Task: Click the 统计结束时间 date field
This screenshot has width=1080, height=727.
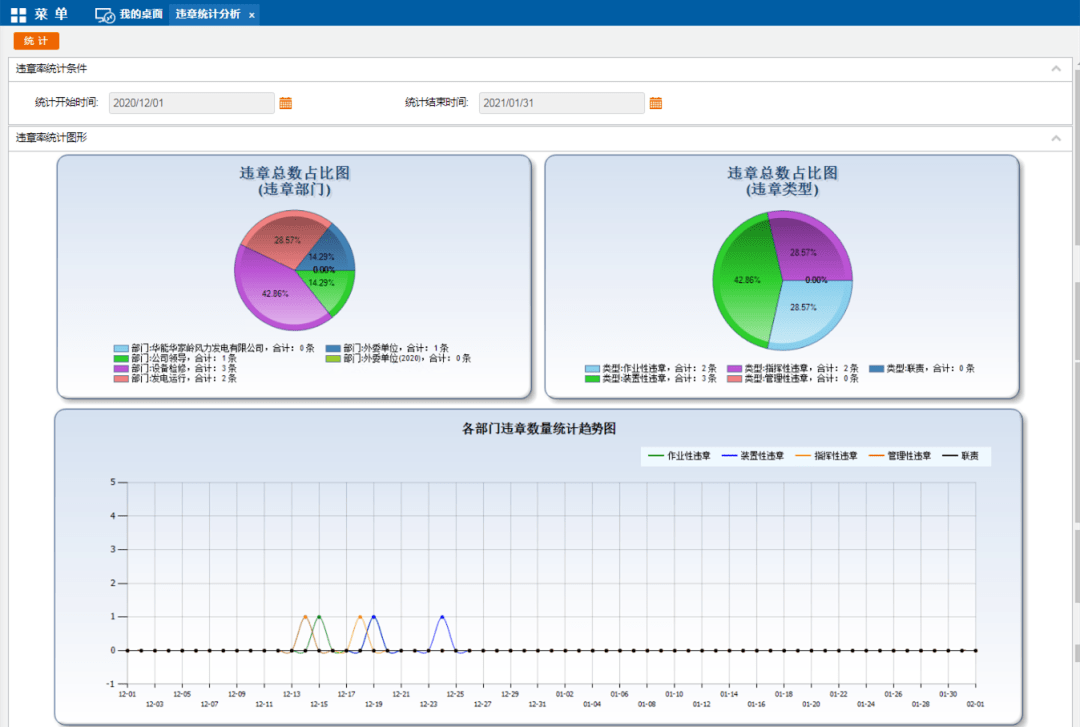Action: point(561,103)
